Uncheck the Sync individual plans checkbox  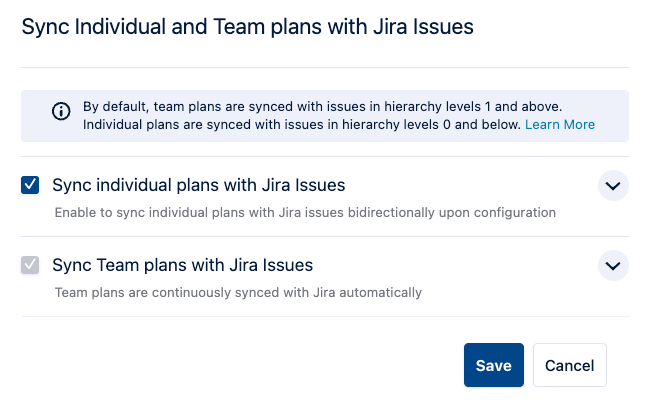click(x=31, y=185)
